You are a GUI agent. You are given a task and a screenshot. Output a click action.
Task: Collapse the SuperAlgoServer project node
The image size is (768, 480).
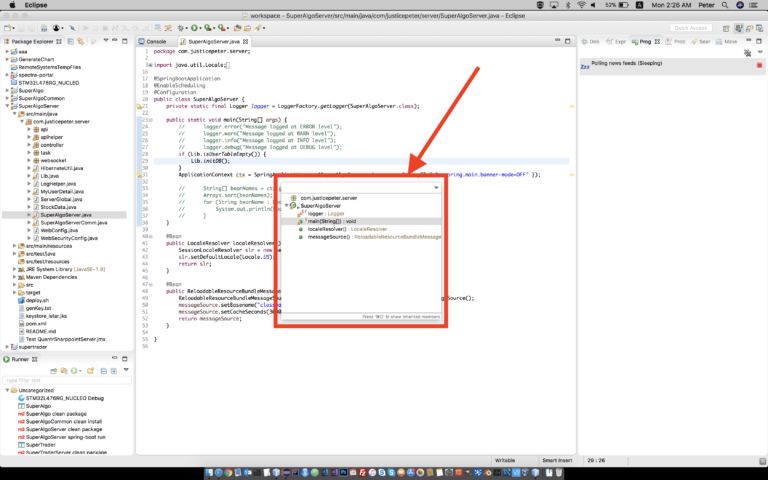[7, 106]
